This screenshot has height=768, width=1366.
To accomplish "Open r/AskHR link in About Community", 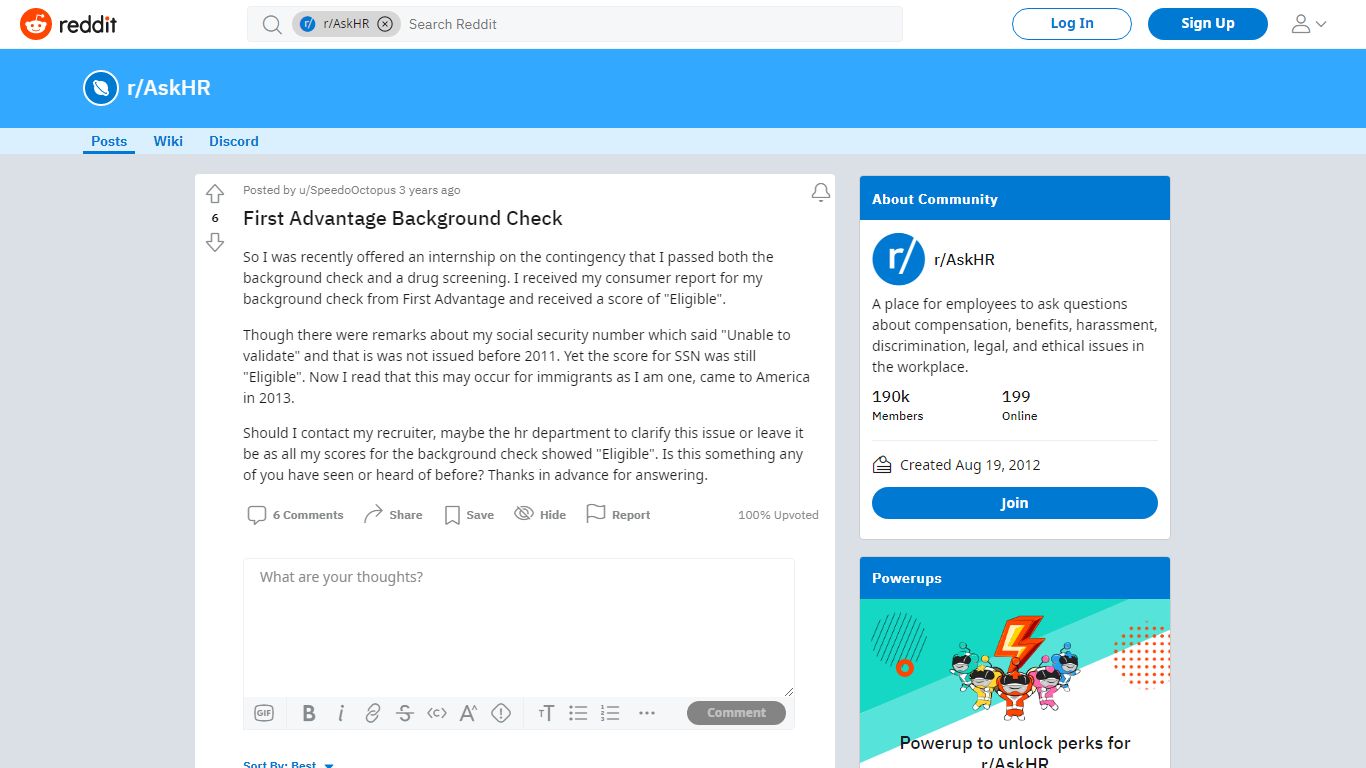I will (x=964, y=259).
